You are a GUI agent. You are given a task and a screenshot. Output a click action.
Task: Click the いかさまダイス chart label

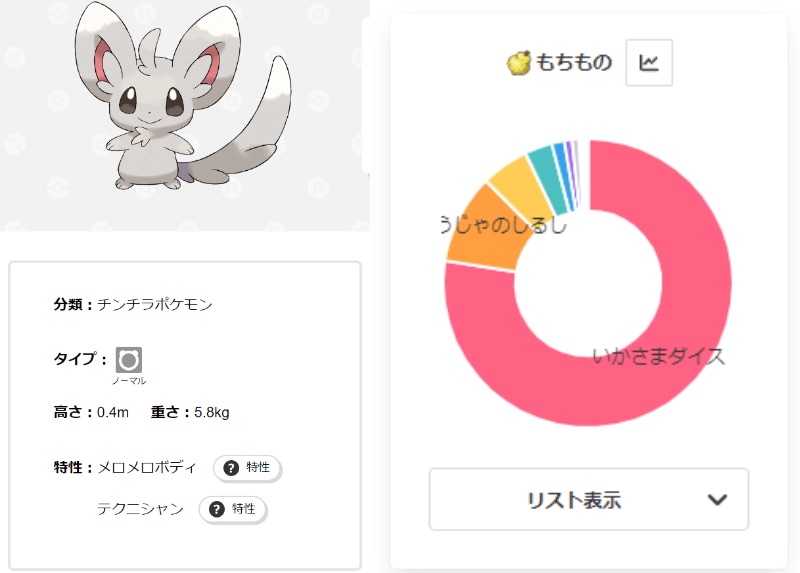click(658, 356)
